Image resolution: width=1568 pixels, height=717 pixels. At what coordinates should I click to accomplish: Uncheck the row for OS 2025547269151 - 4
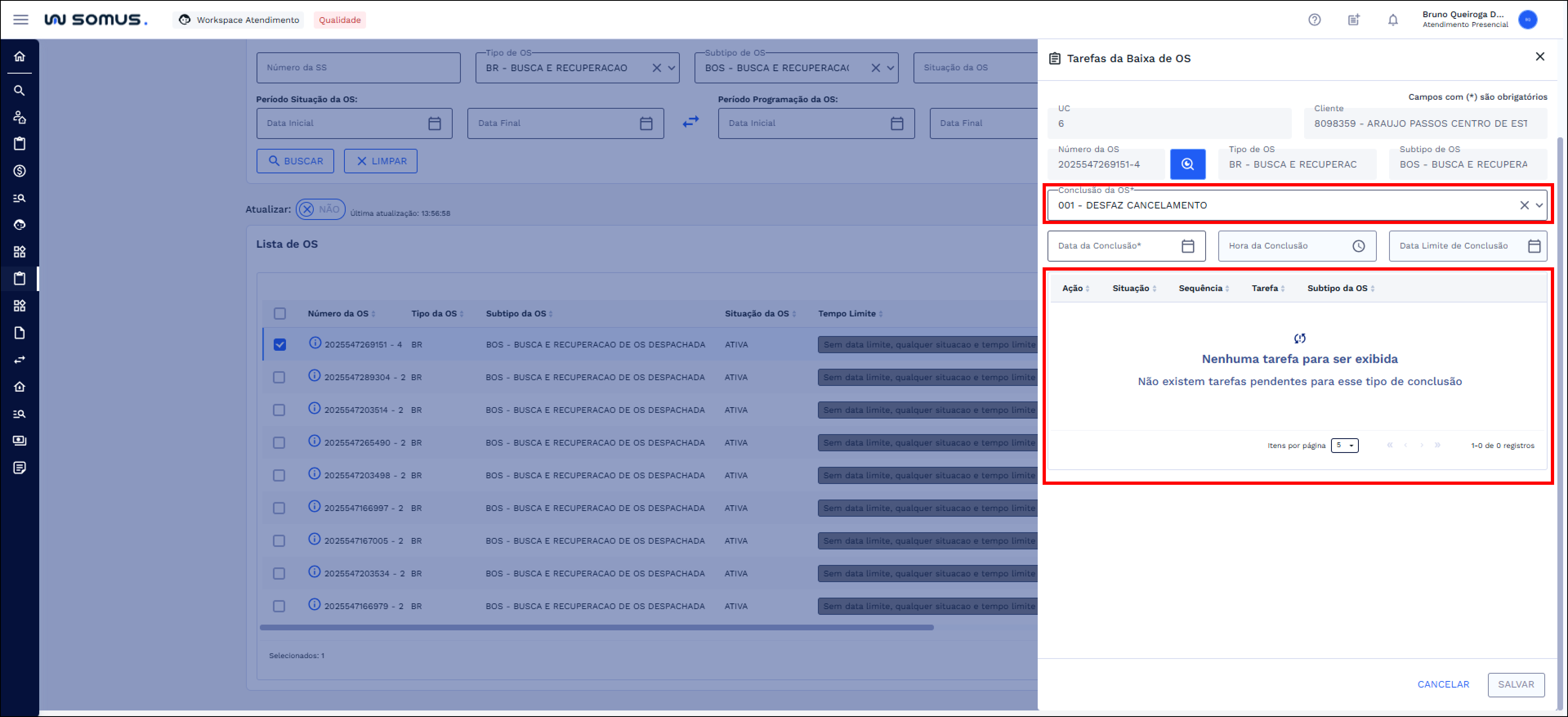point(280,344)
